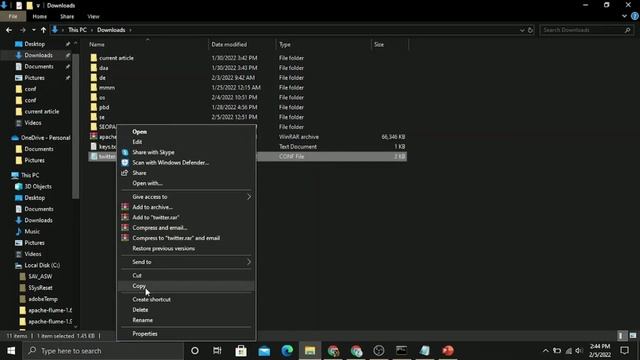This screenshot has width=640, height=360.
Task: Expand the ribbon chevron
Action: tap(624, 16)
